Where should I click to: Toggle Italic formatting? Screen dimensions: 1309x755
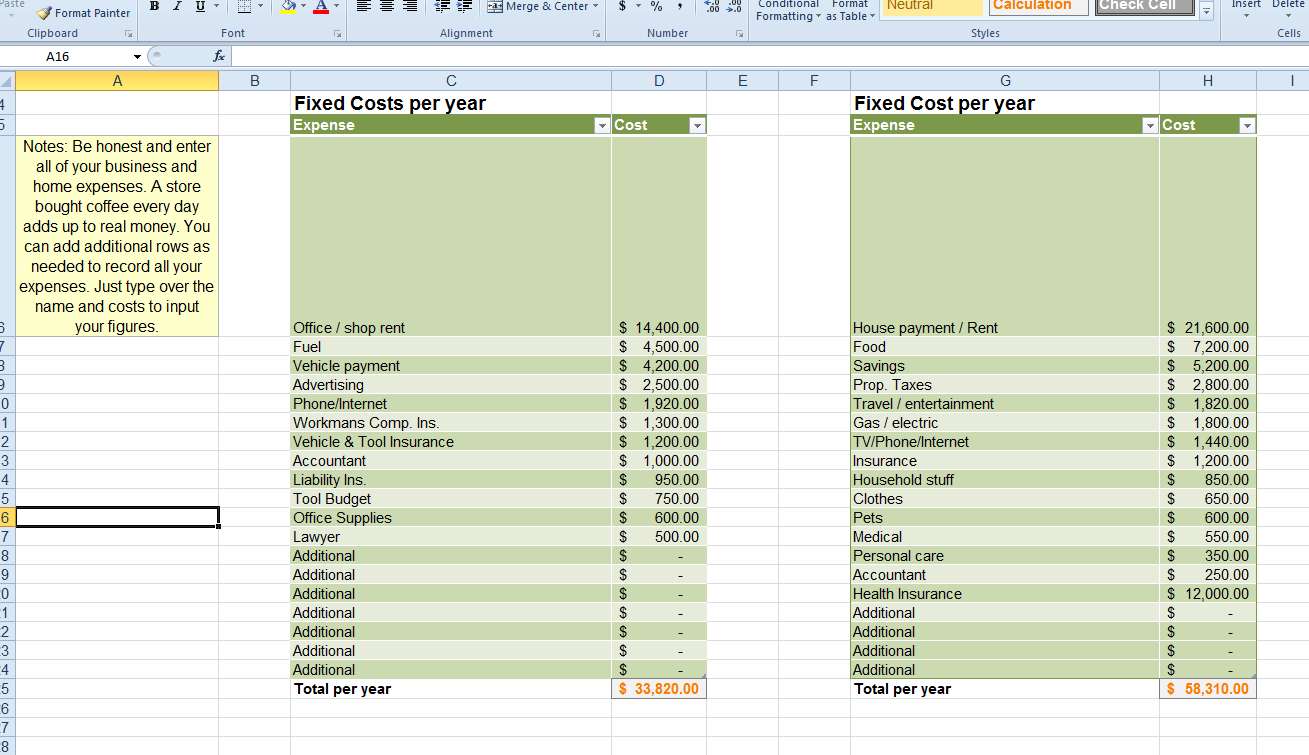pos(177,6)
